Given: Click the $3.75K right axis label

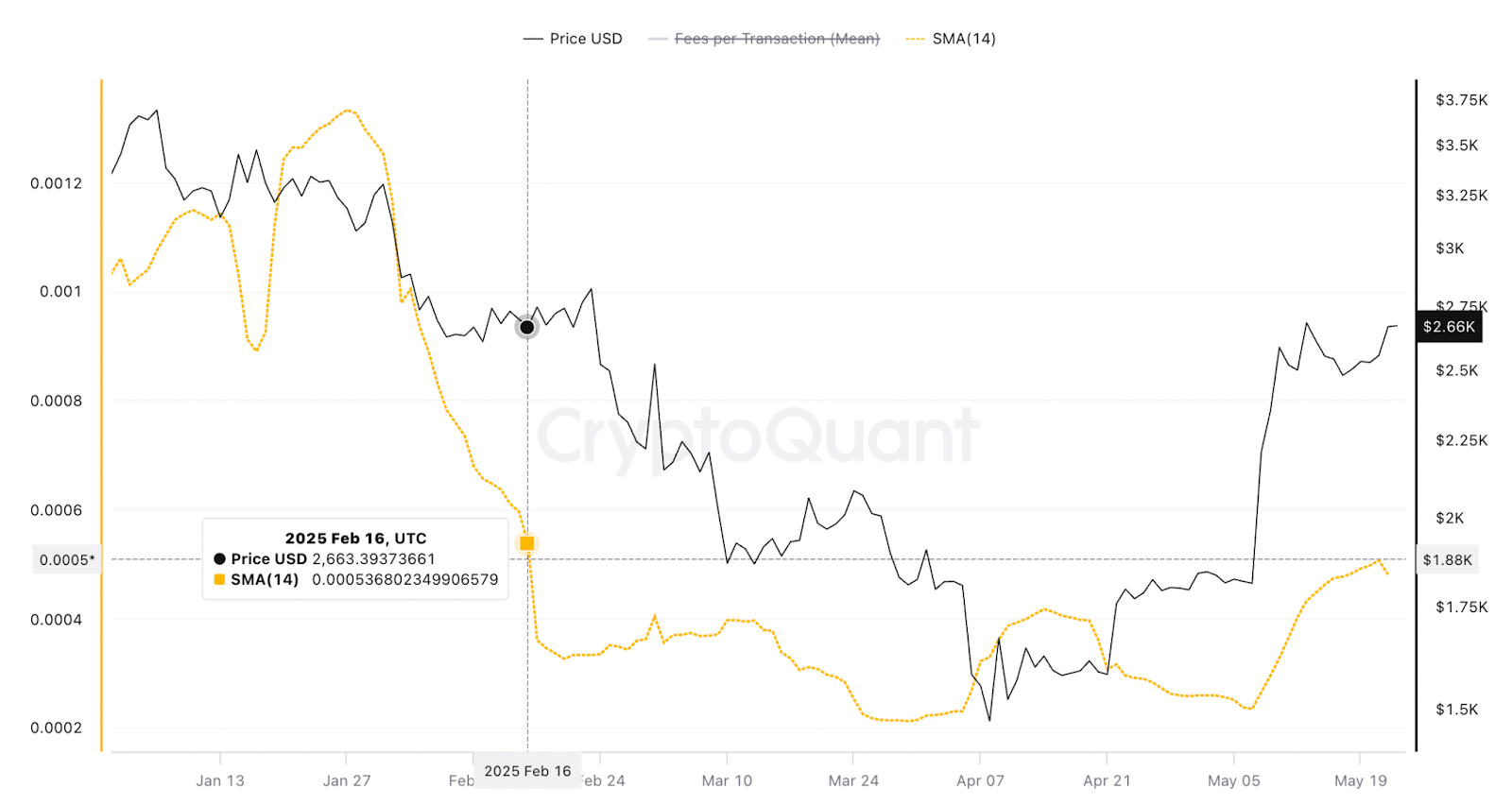Looking at the screenshot, I should 1461,100.
